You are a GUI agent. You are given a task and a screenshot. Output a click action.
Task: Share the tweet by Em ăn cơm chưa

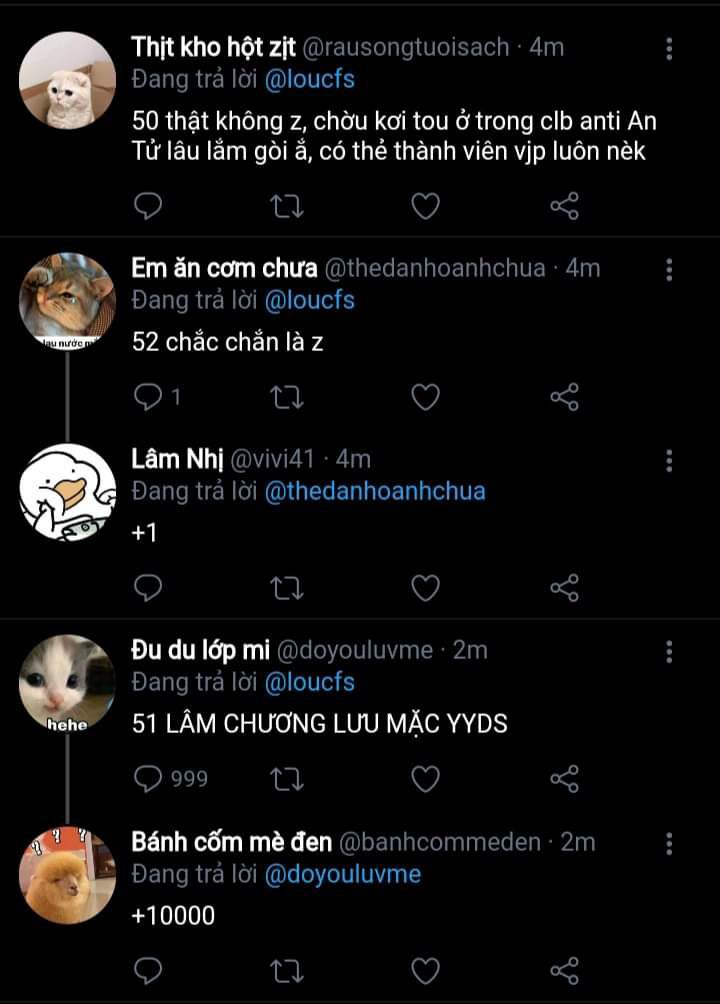(x=565, y=397)
